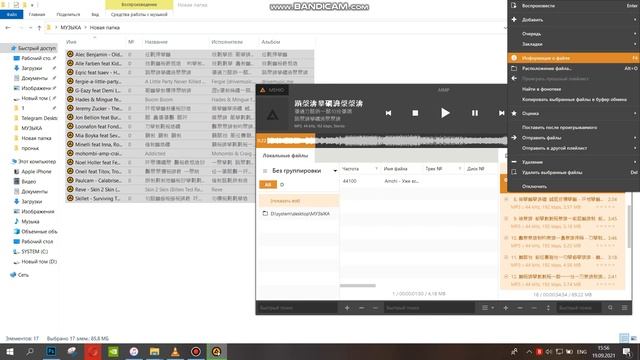This screenshot has height=360, width=640.
Task: Select the Alec Benjamin file in Explorer
Action: [98, 54]
